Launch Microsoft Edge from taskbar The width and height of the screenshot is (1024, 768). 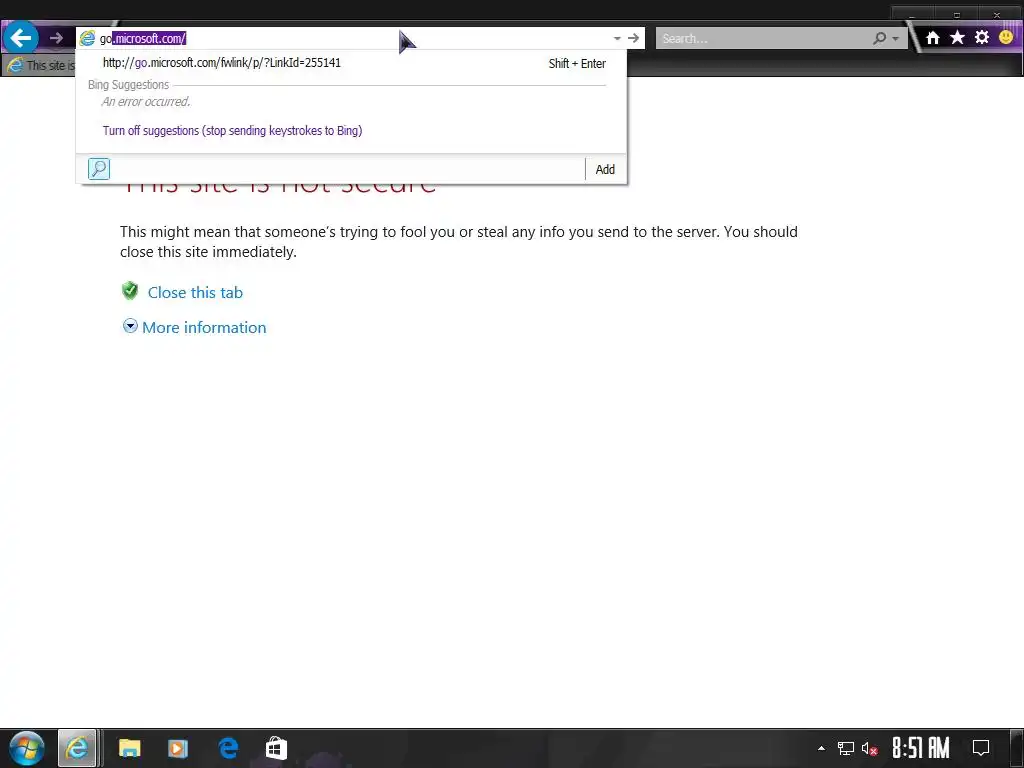(x=228, y=748)
